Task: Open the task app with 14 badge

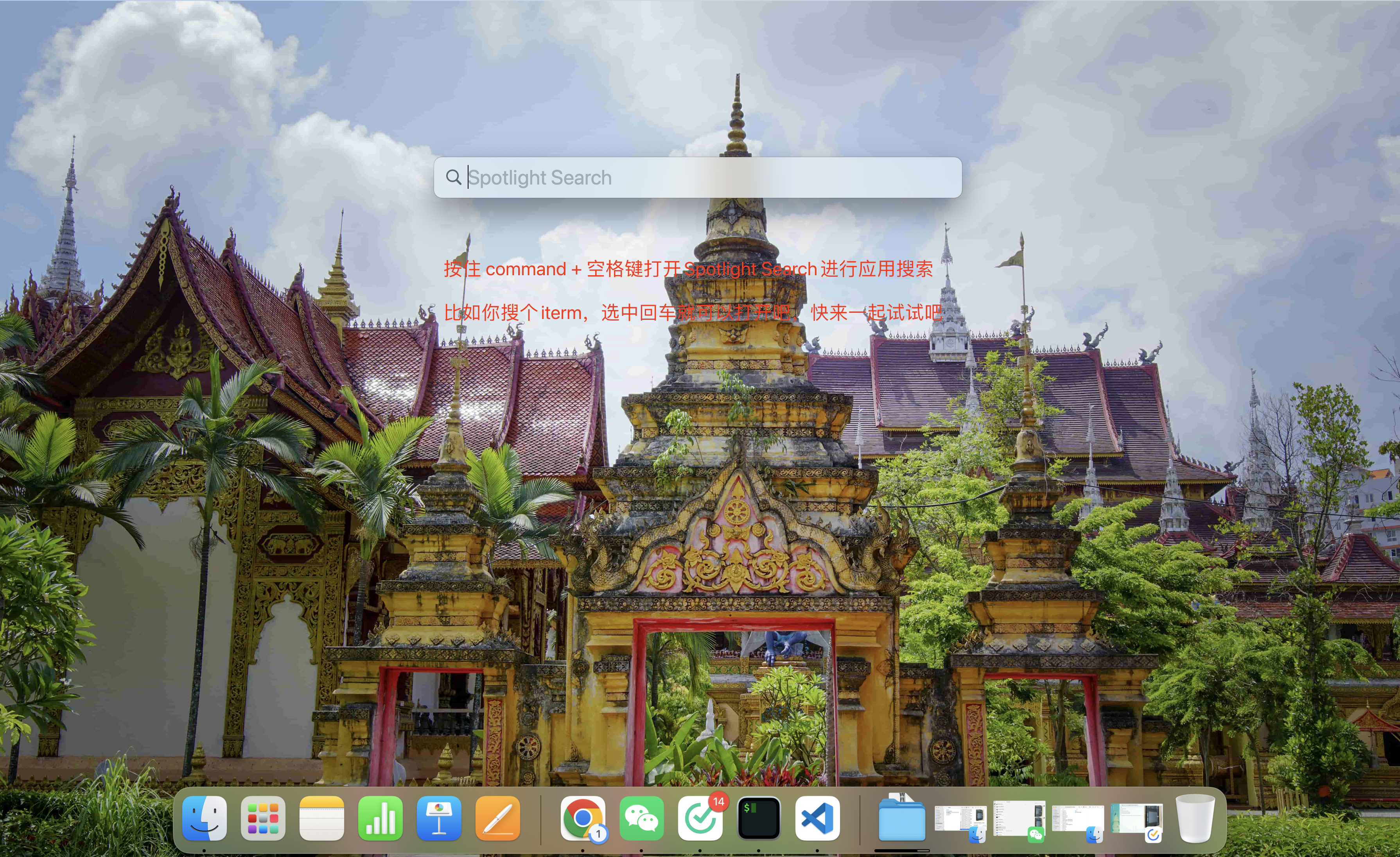Action: [x=700, y=819]
